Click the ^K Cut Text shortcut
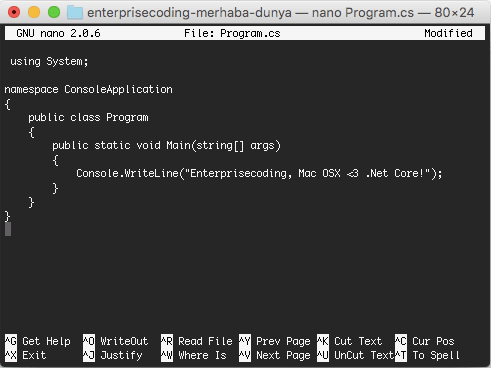The image size is (491, 368). pyautogui.click(x=349, y=341)
